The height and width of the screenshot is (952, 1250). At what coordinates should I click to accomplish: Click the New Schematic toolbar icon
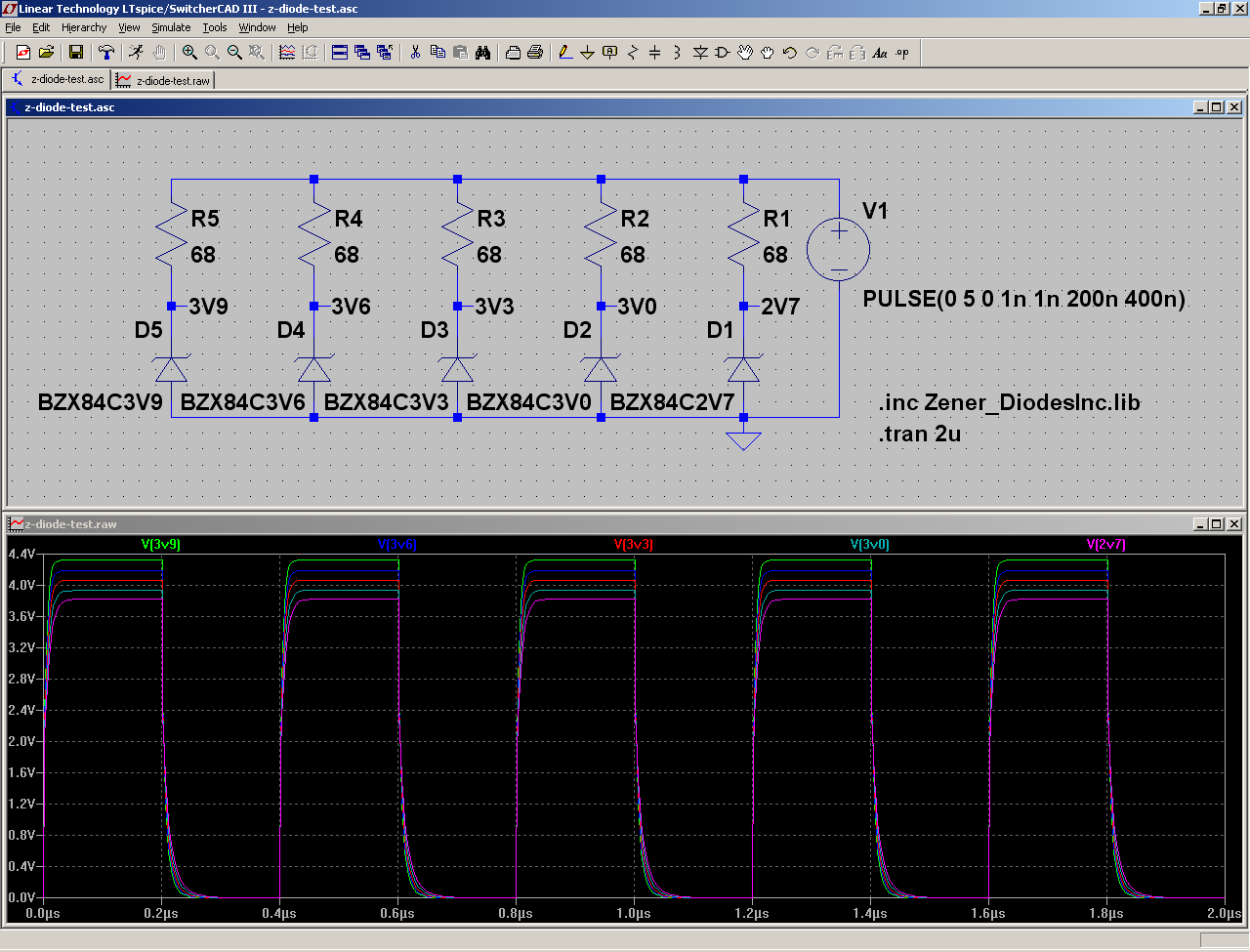(23, 53)
